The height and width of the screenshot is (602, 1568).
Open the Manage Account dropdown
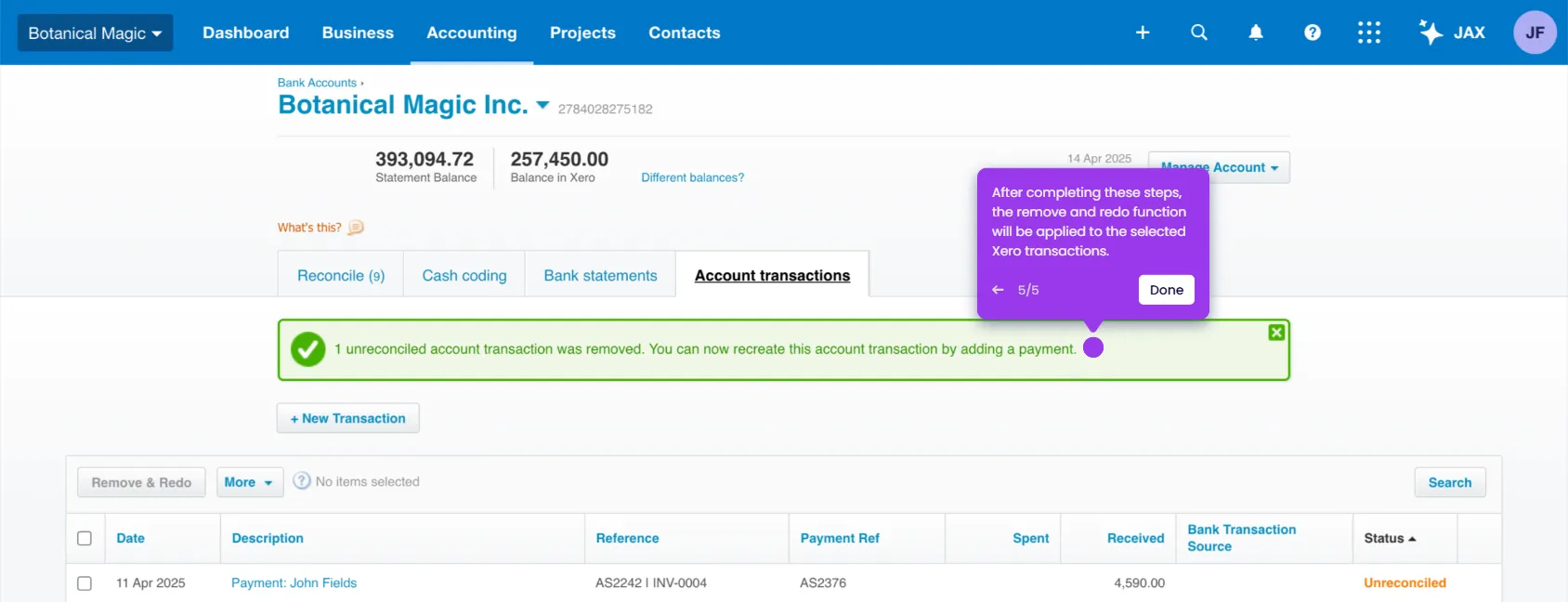pos(1219,167)
